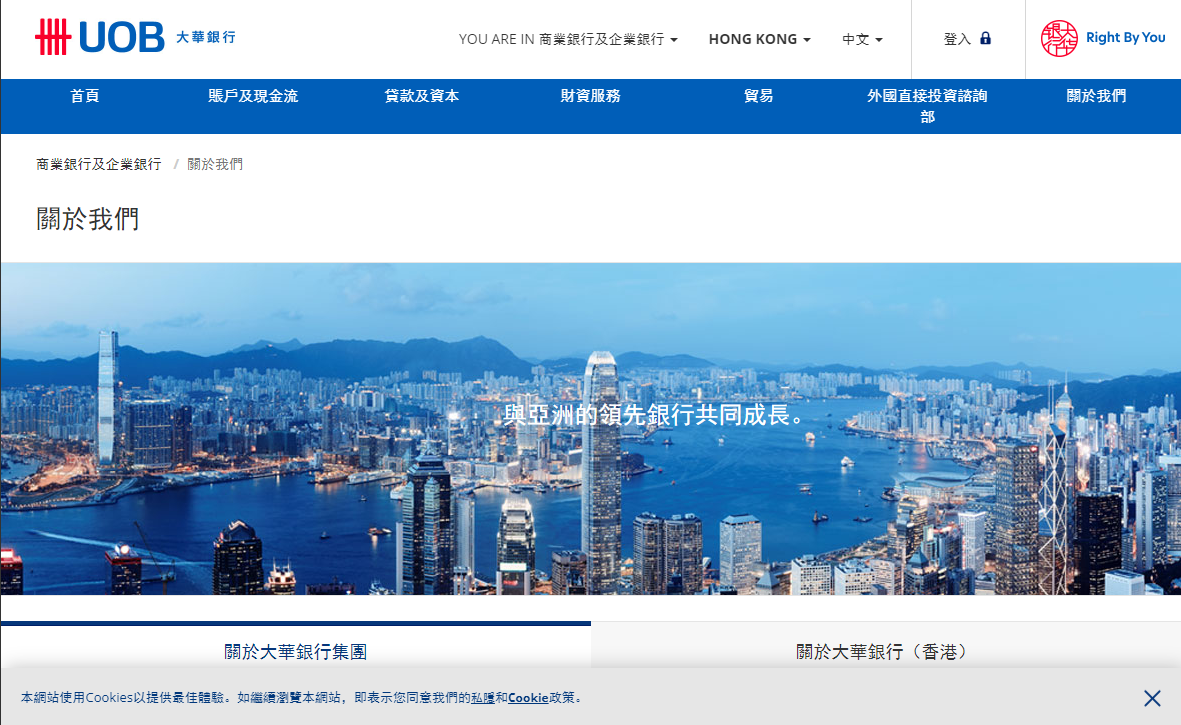Open the 賬戶及現金流 menu

point(253,96)
